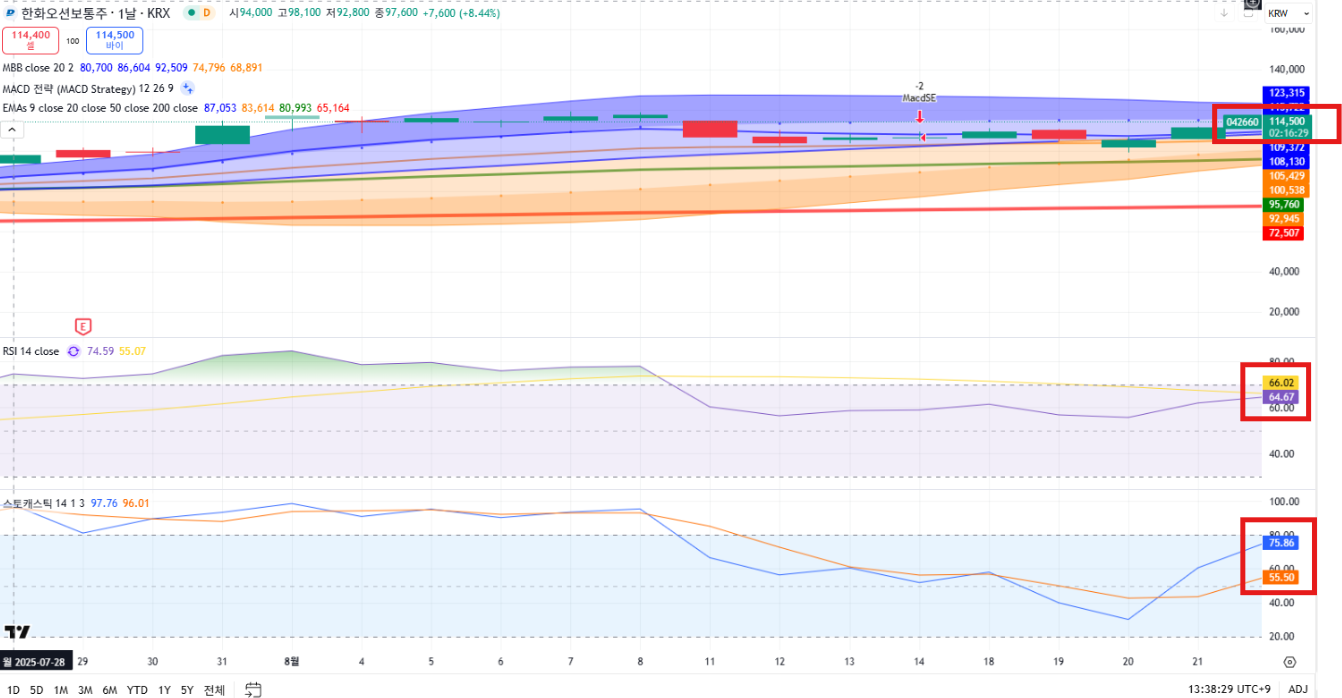The height and width of the screenshot is (698, 1342).
Task: Select the 3M date range
Action: (85, 689)
